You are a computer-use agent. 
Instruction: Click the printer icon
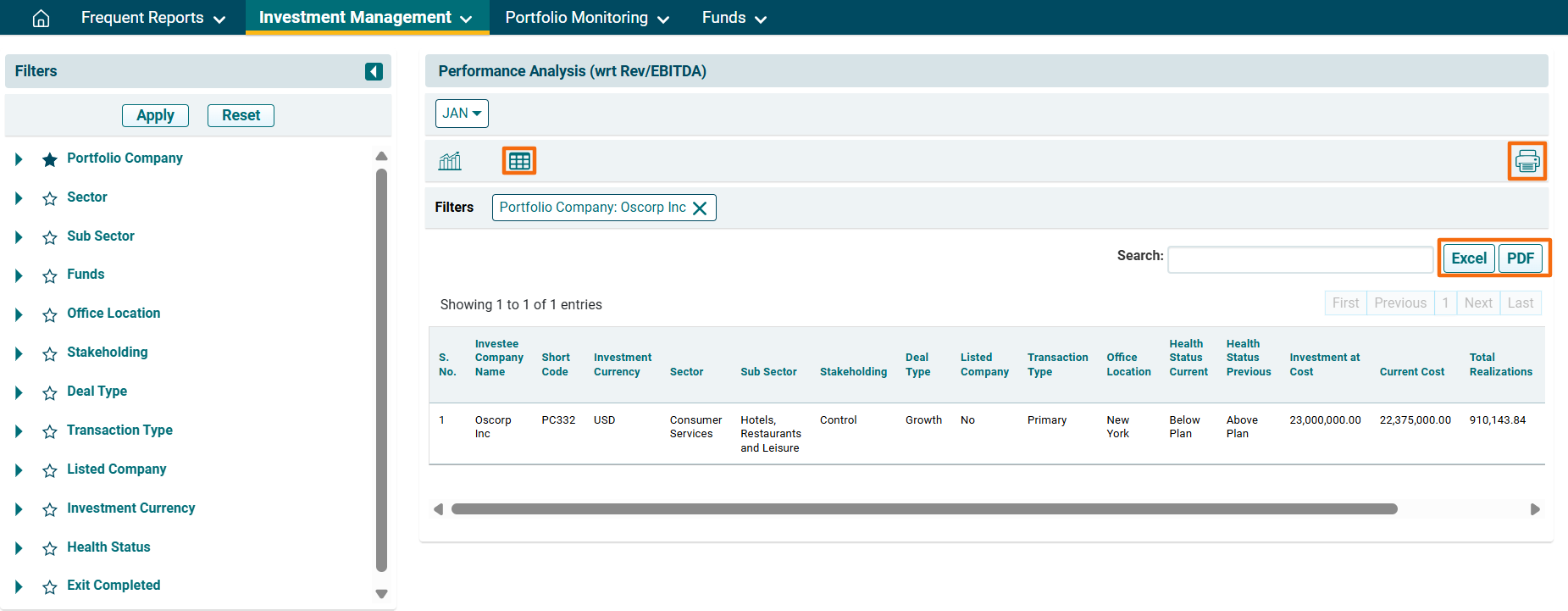click(x=1526, y=161)
